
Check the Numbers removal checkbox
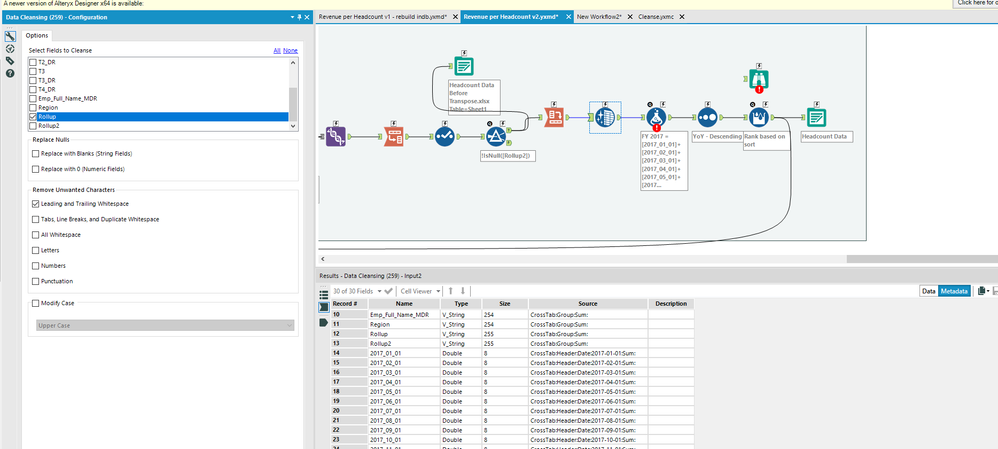pos(35,266)
